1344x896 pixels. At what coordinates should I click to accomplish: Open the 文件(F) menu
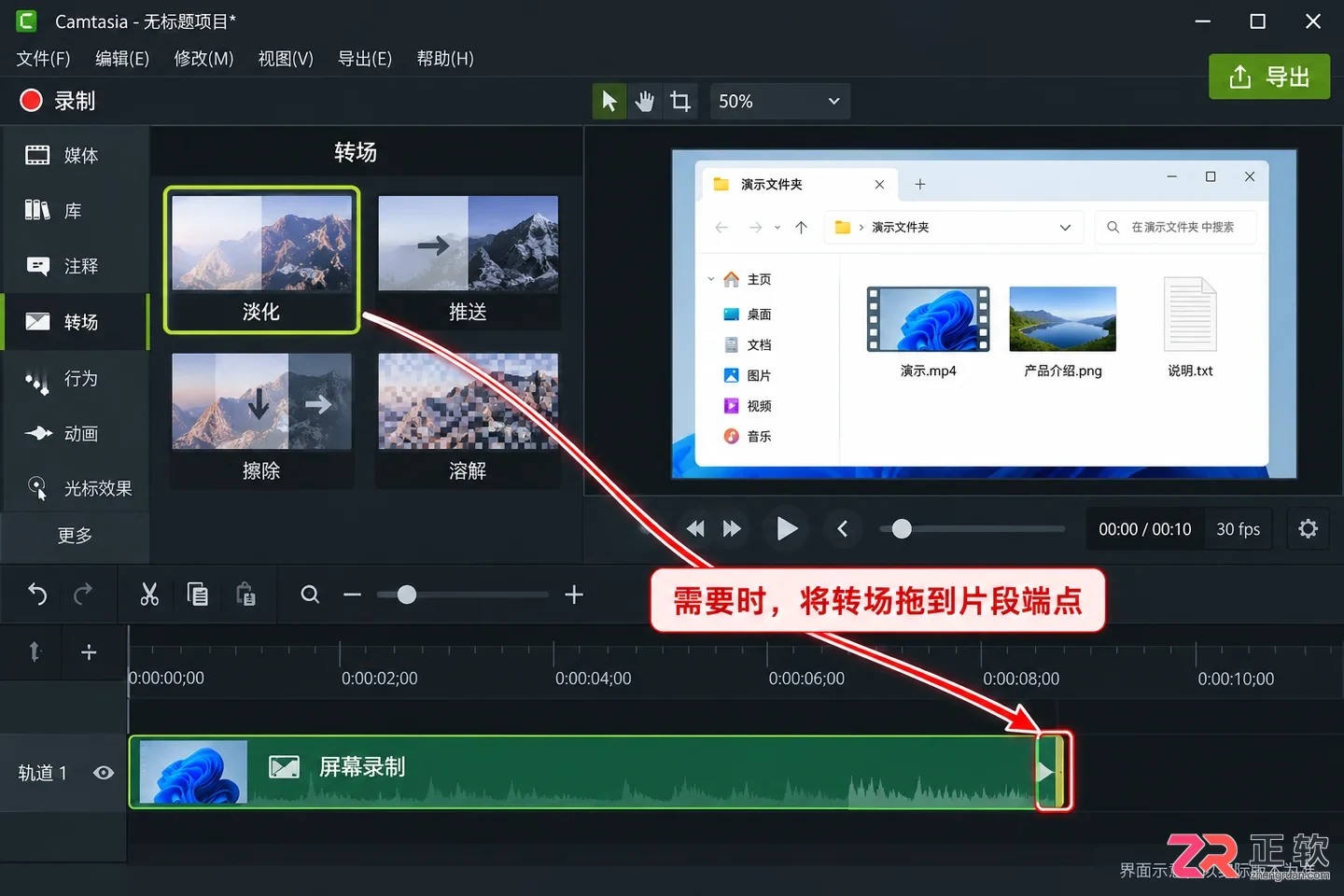[43, 59]
